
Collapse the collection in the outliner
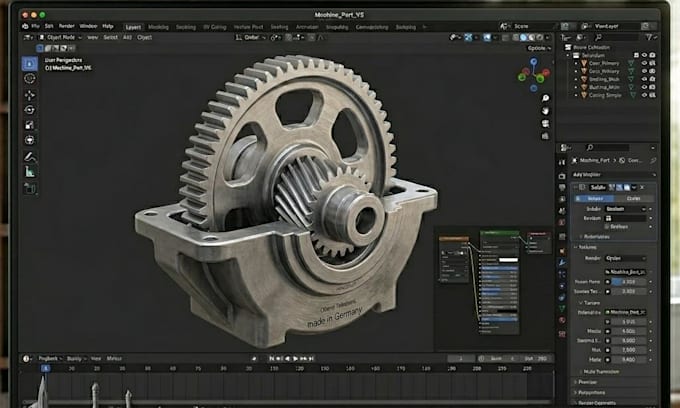point(568,55)
